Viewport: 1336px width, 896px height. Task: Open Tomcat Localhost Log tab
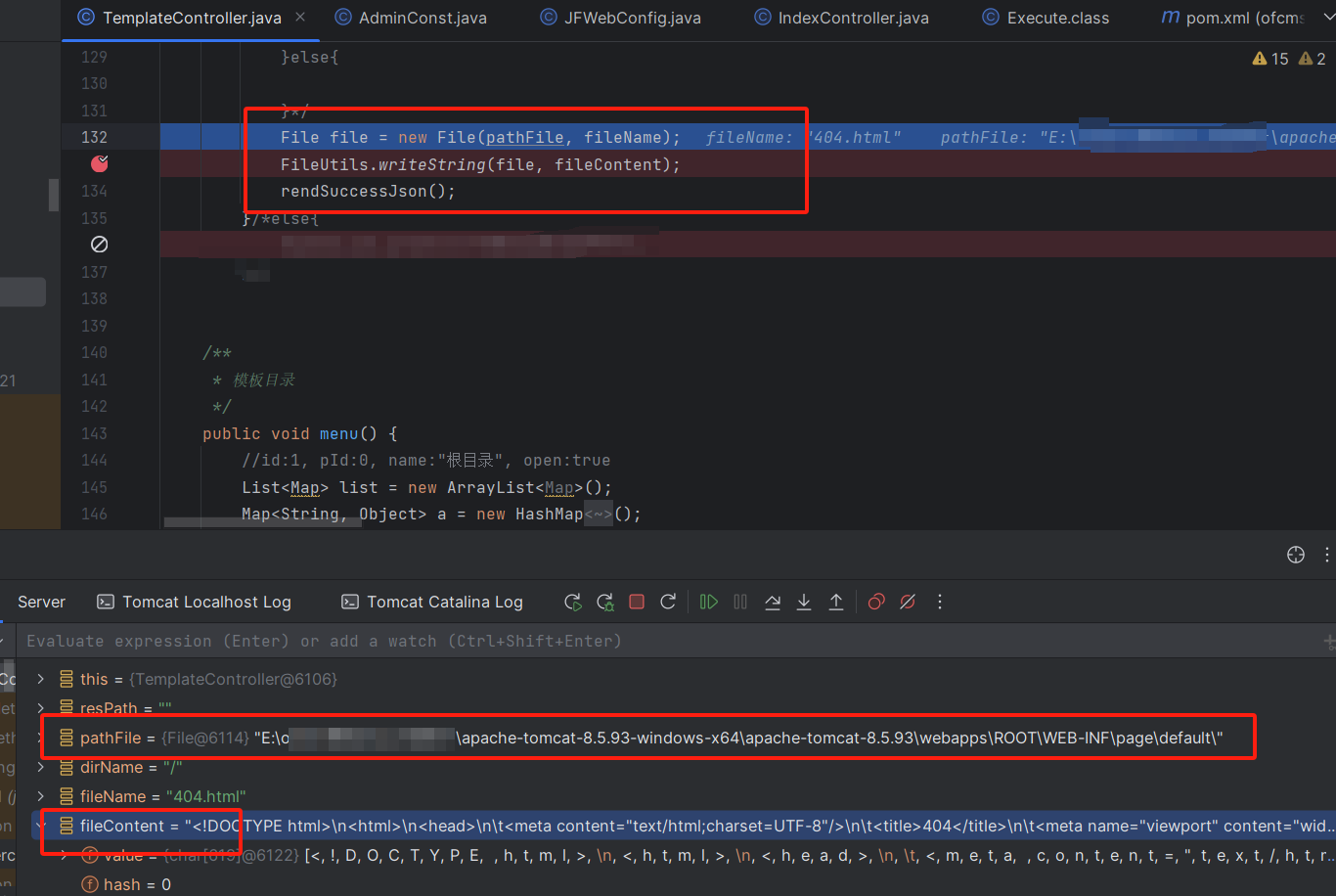pyautogui.click(x=194, y=602)
